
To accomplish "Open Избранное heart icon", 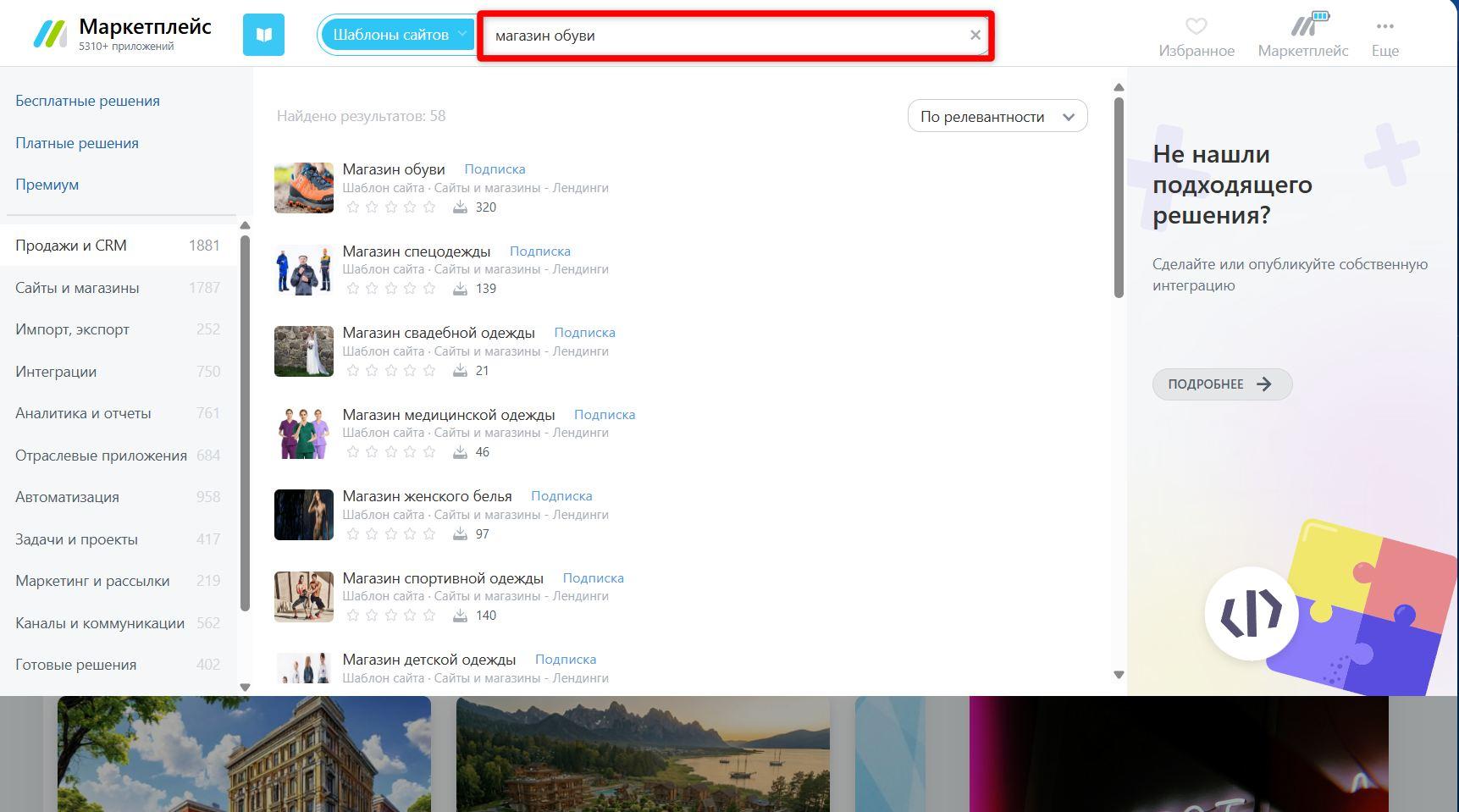I will point(1196,27).
